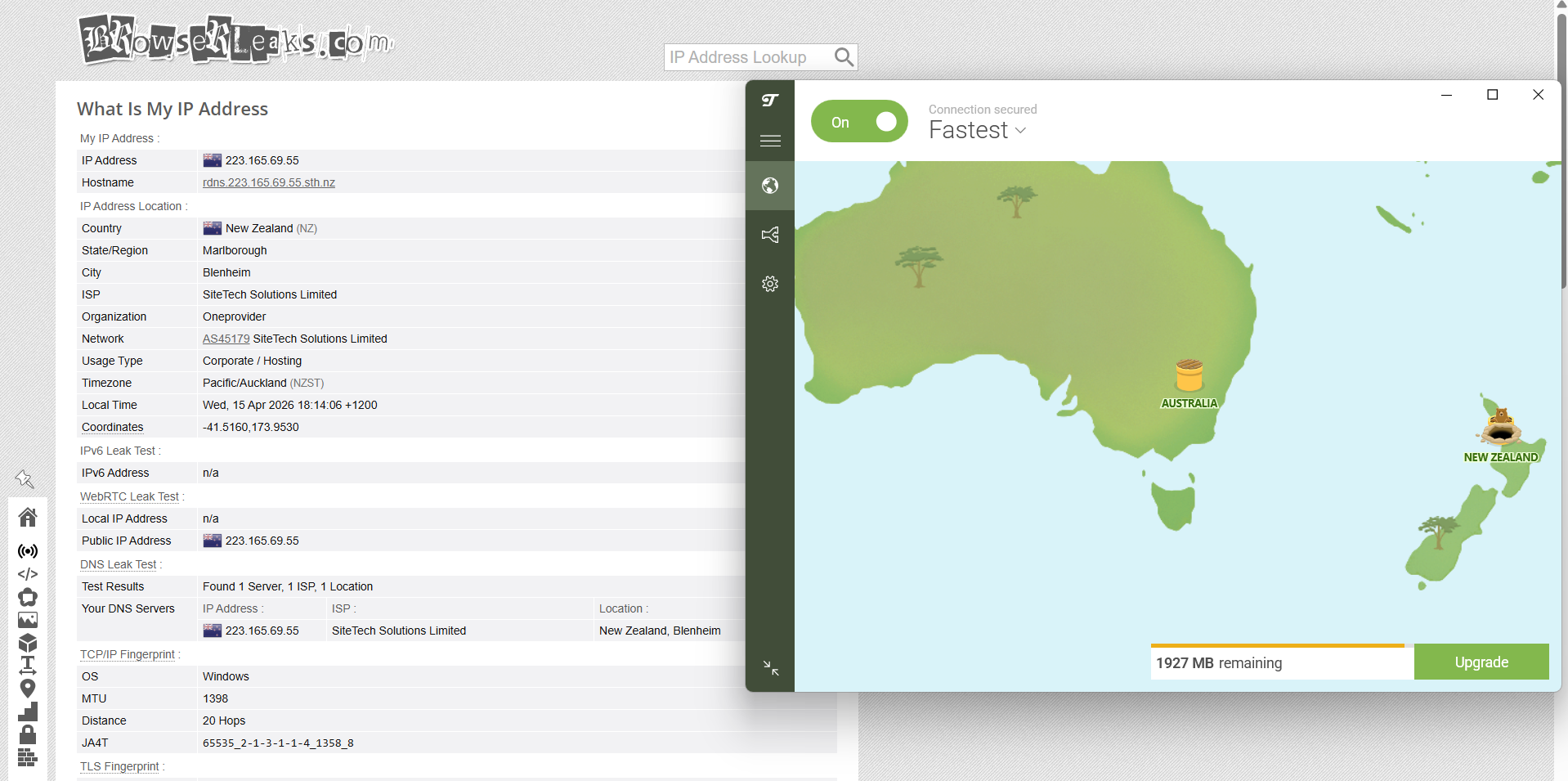The height and width of the screenshot is (781, 1568).
Task: Open the 3D cube icon in sidebar
Action: point(28,643)
